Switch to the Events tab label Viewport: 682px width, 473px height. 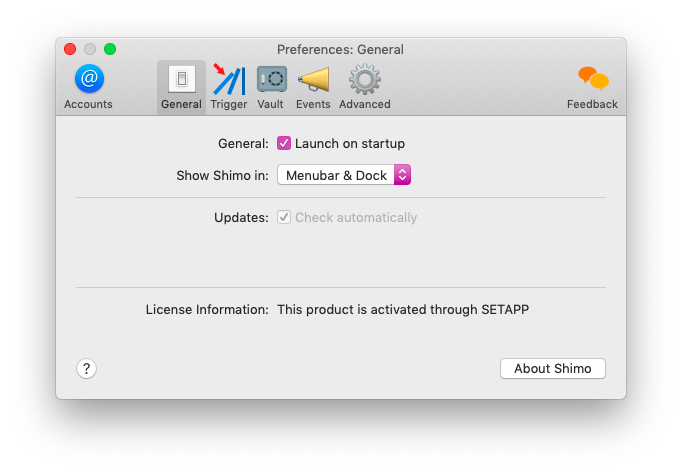pos(313,104)
